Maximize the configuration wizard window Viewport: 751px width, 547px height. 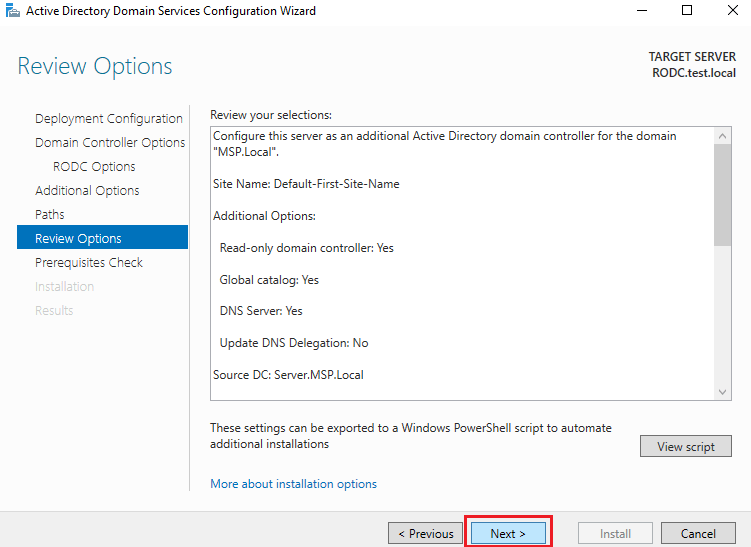point(686,12)
